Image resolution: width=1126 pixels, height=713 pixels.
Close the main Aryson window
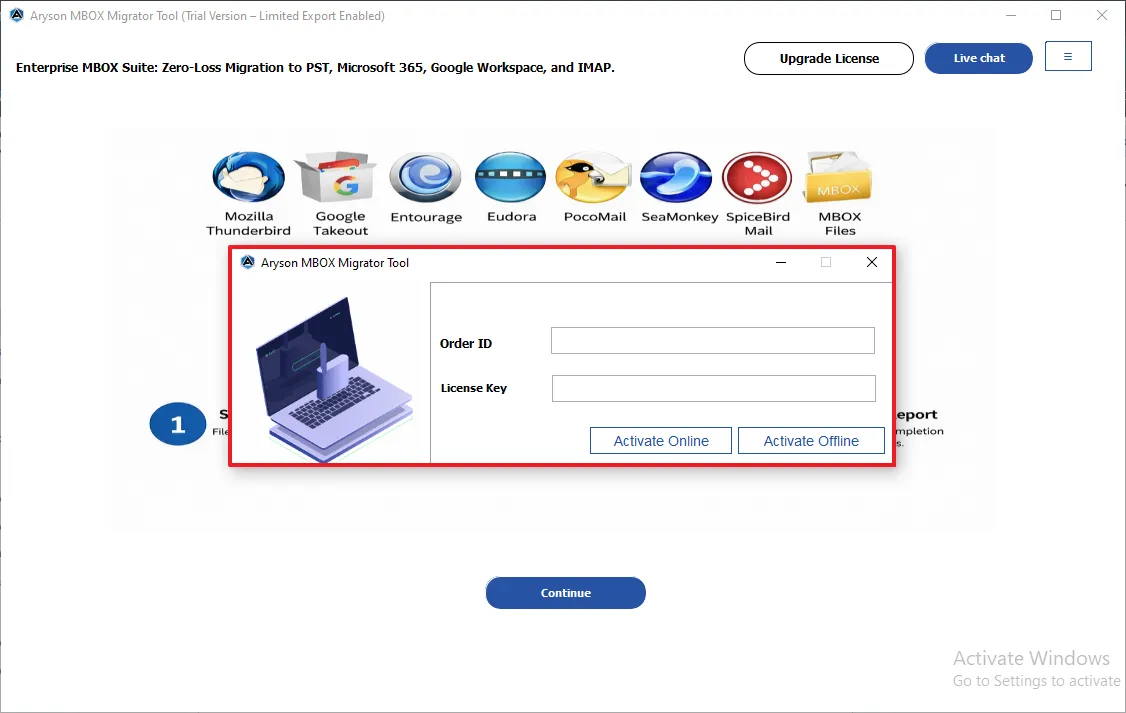click(x=1102, y=15)
